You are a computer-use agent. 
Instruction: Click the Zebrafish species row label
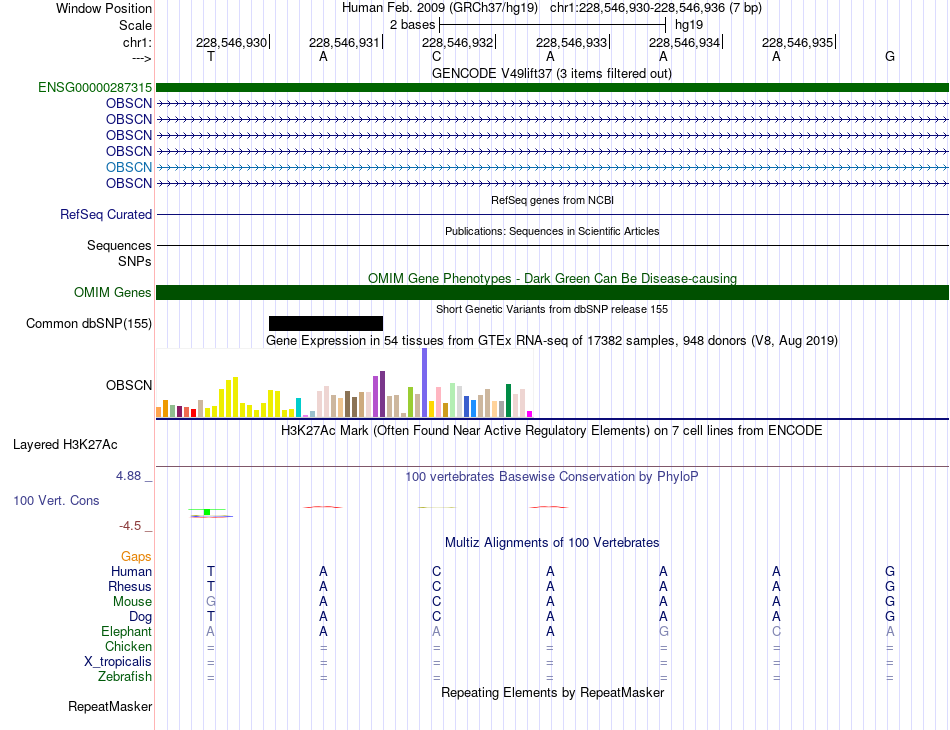click(x=125, y=677)
